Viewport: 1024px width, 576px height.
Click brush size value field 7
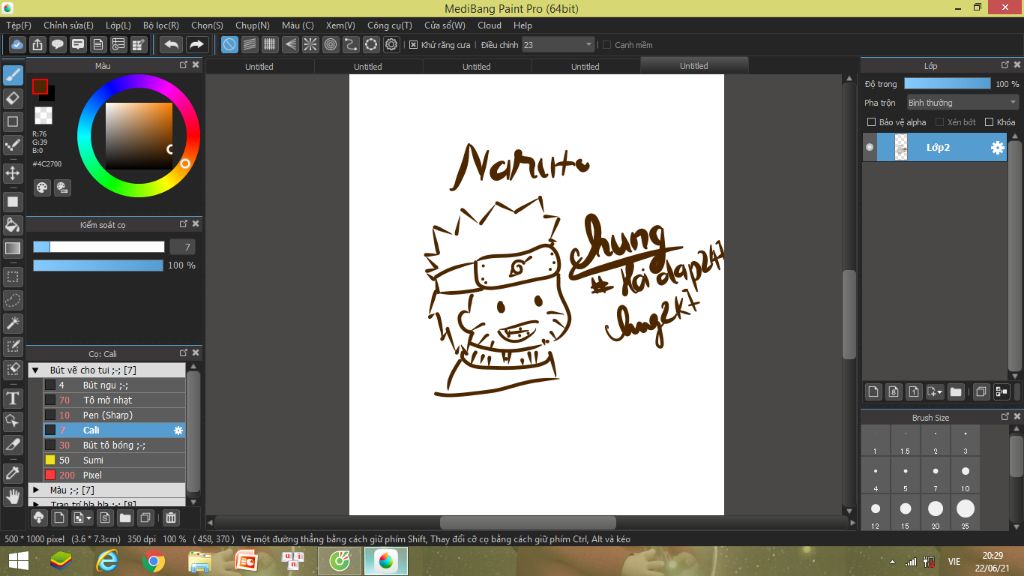coord(183,247)
